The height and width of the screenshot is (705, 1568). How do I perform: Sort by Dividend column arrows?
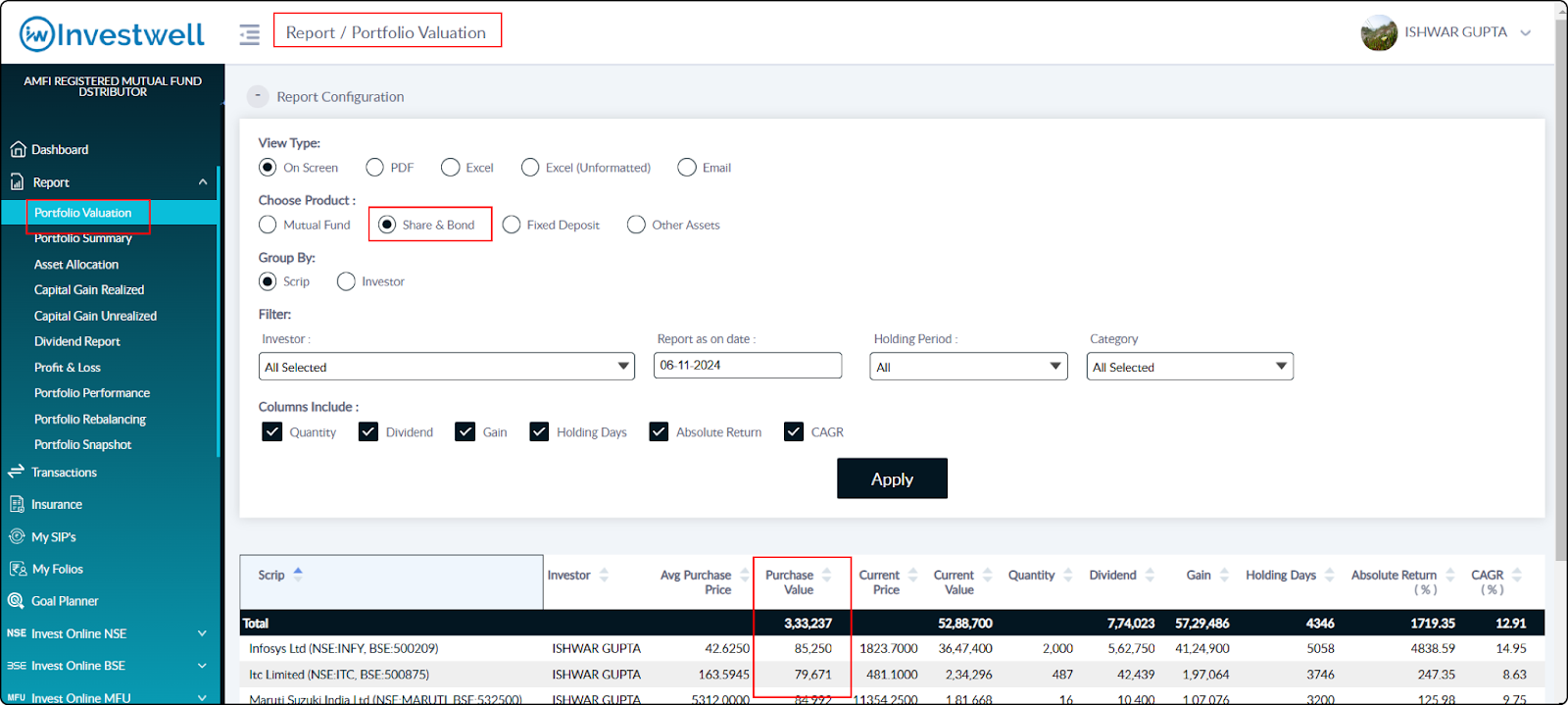pyautogui.click(x=1150, y=575)
